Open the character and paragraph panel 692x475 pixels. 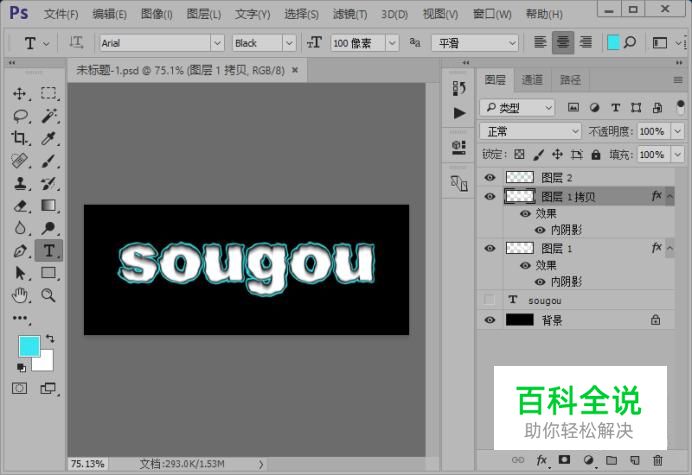tap(660, 43)
